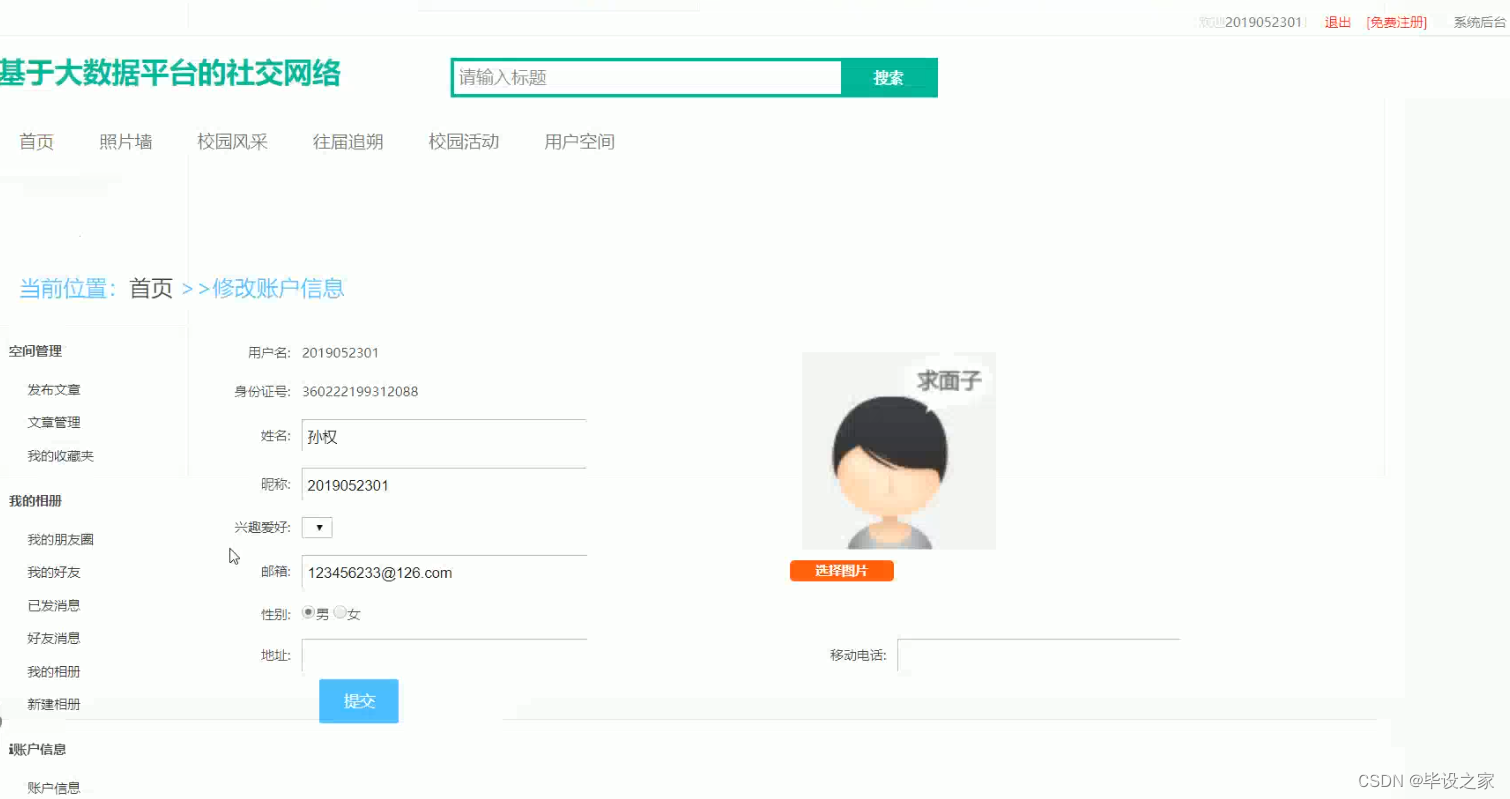The height and width of the screenshot is (799, 1510).
Task: Visit 我的收藏夹 favorites
Action: pyautogui.click(x=60, y=455)
